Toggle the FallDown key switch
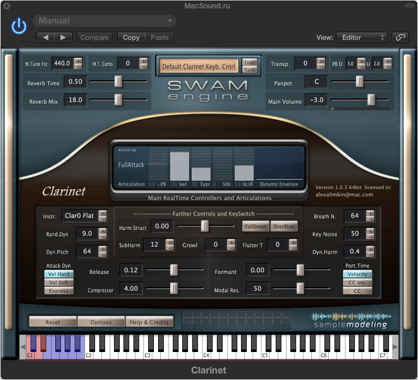418x380 pixels. pyautogui.click(x=255, y=226)
